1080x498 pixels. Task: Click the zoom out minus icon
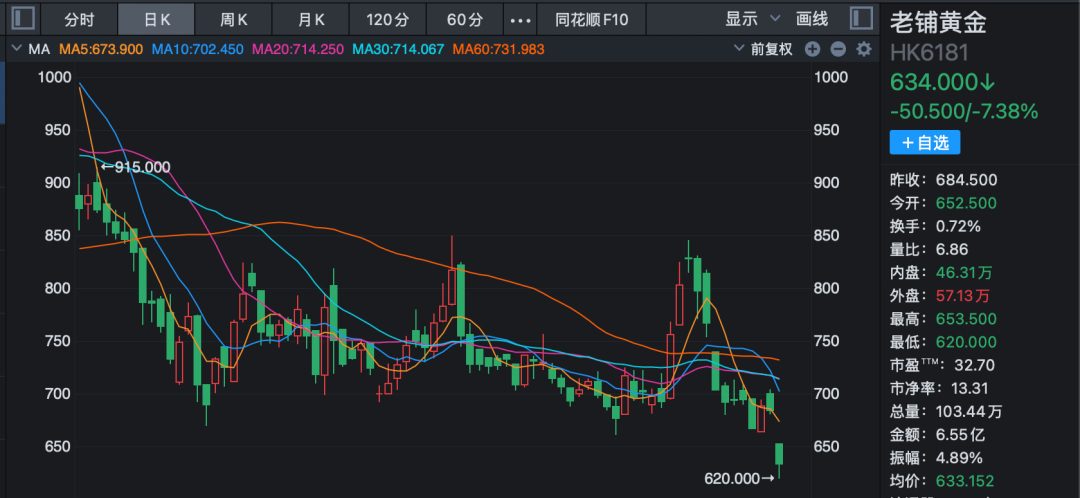coord(838,49)
